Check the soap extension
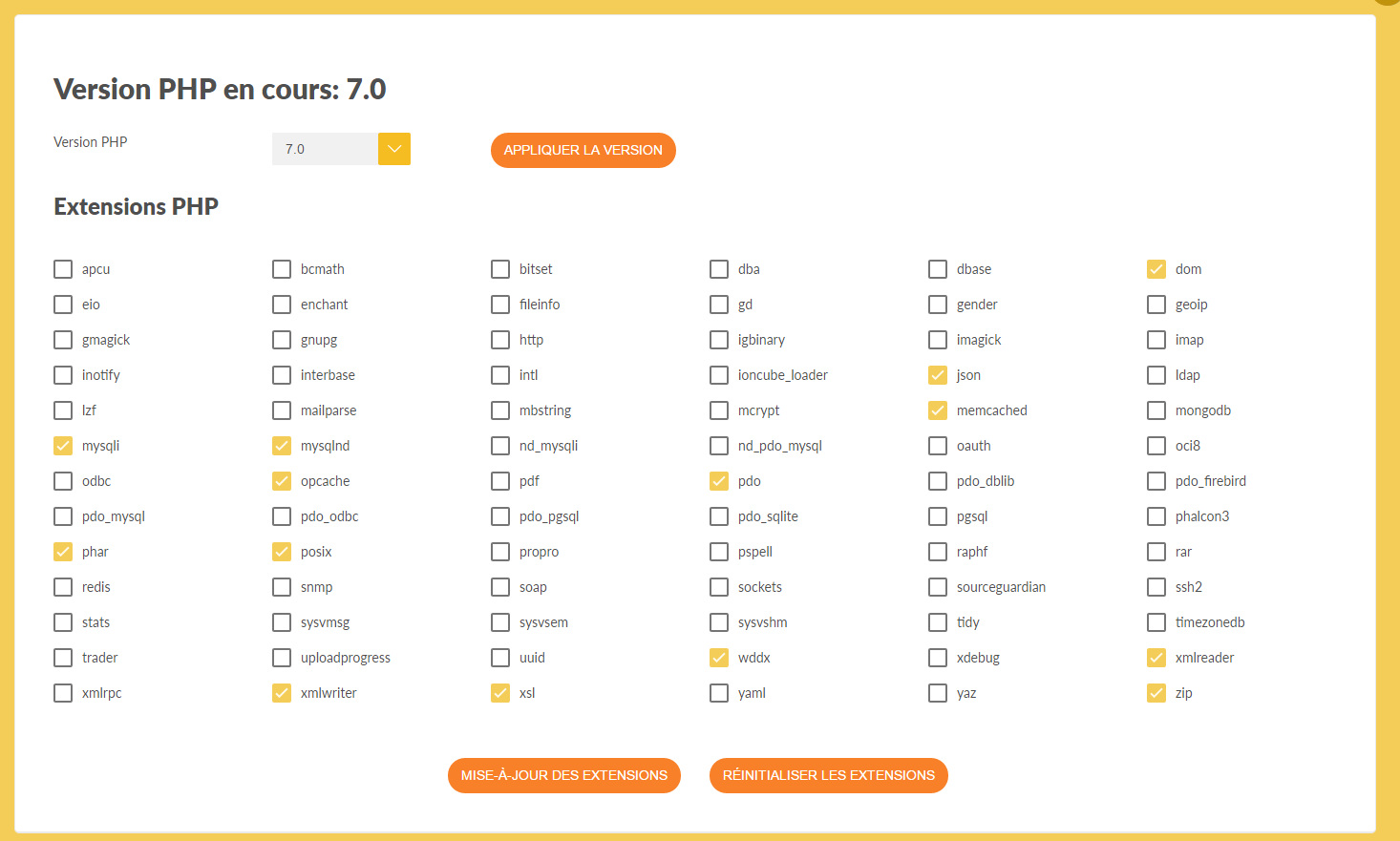The height and width of the screenshot is (841, 1400). tap(500, 586)
